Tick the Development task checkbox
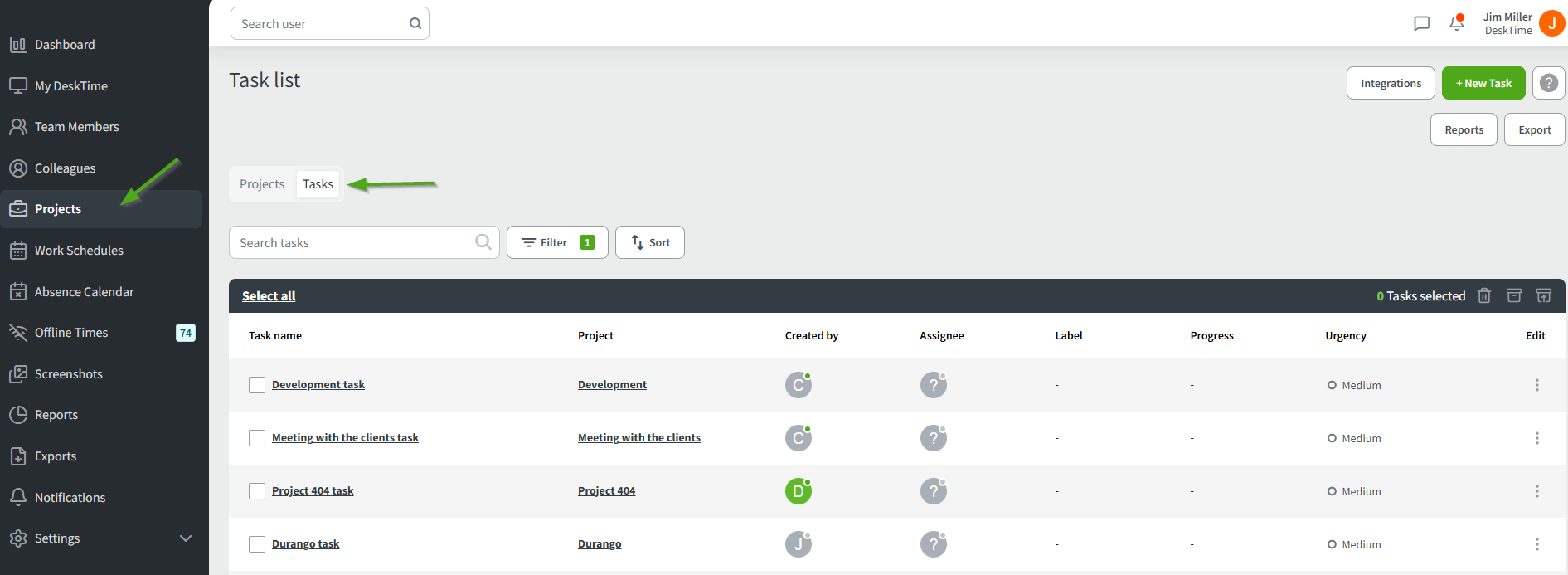The width and height of the screenshot is (1568, 575). click(x=257, y=385)
